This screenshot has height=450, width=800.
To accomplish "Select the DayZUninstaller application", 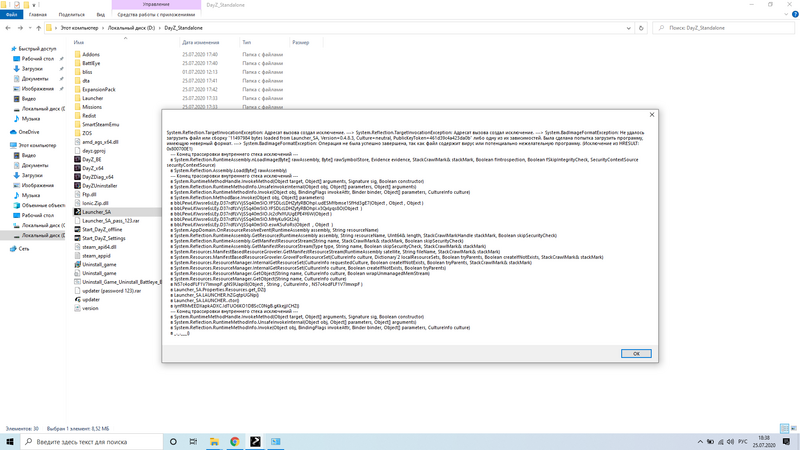I will coord(99,186).
